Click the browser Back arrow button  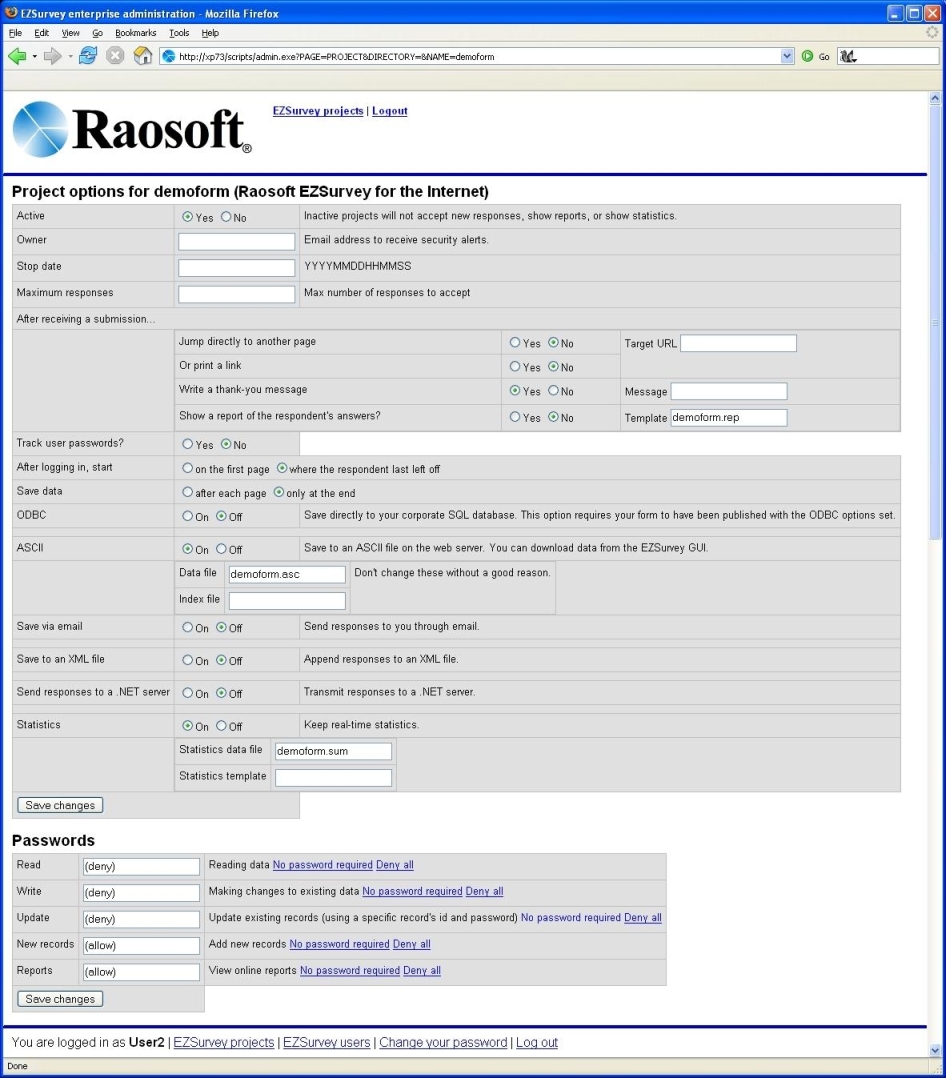[16, 56]
